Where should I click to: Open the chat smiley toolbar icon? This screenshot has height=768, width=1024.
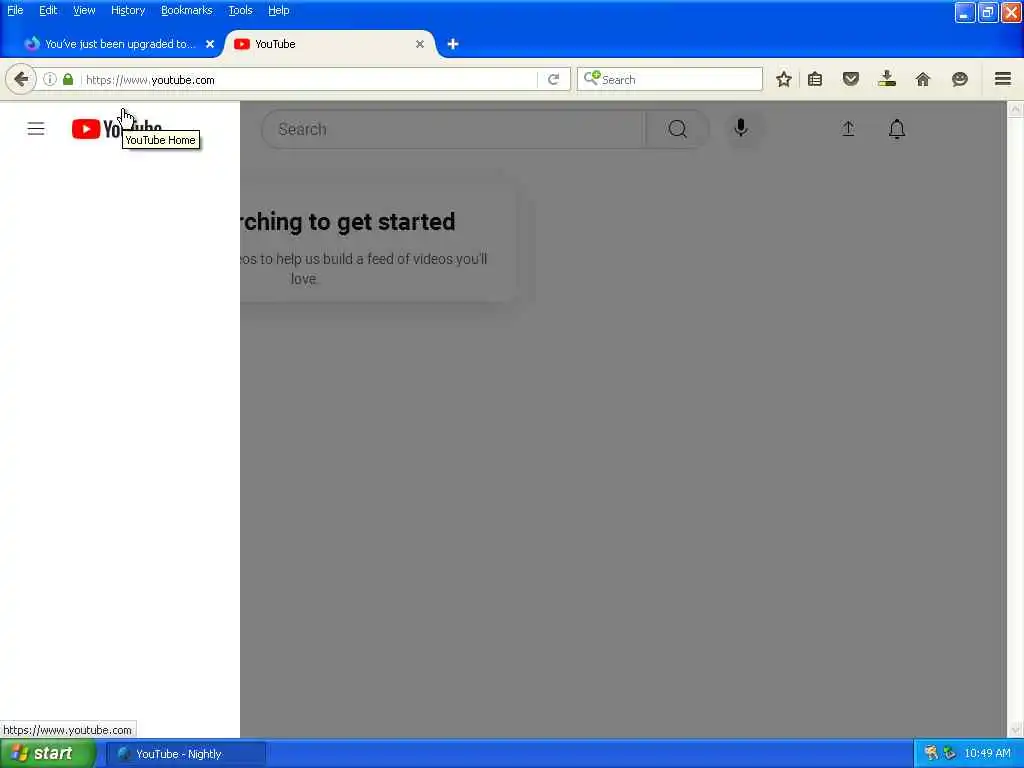959,79
